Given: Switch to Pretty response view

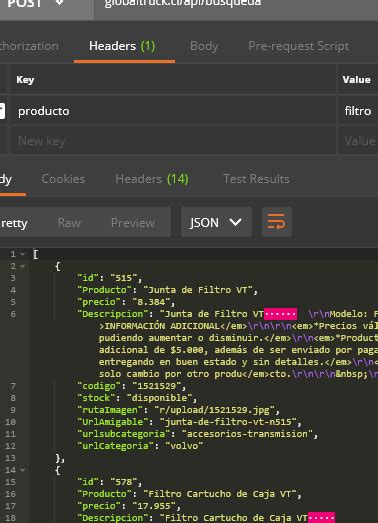Looking at the screenshot, I should point(14,223).
